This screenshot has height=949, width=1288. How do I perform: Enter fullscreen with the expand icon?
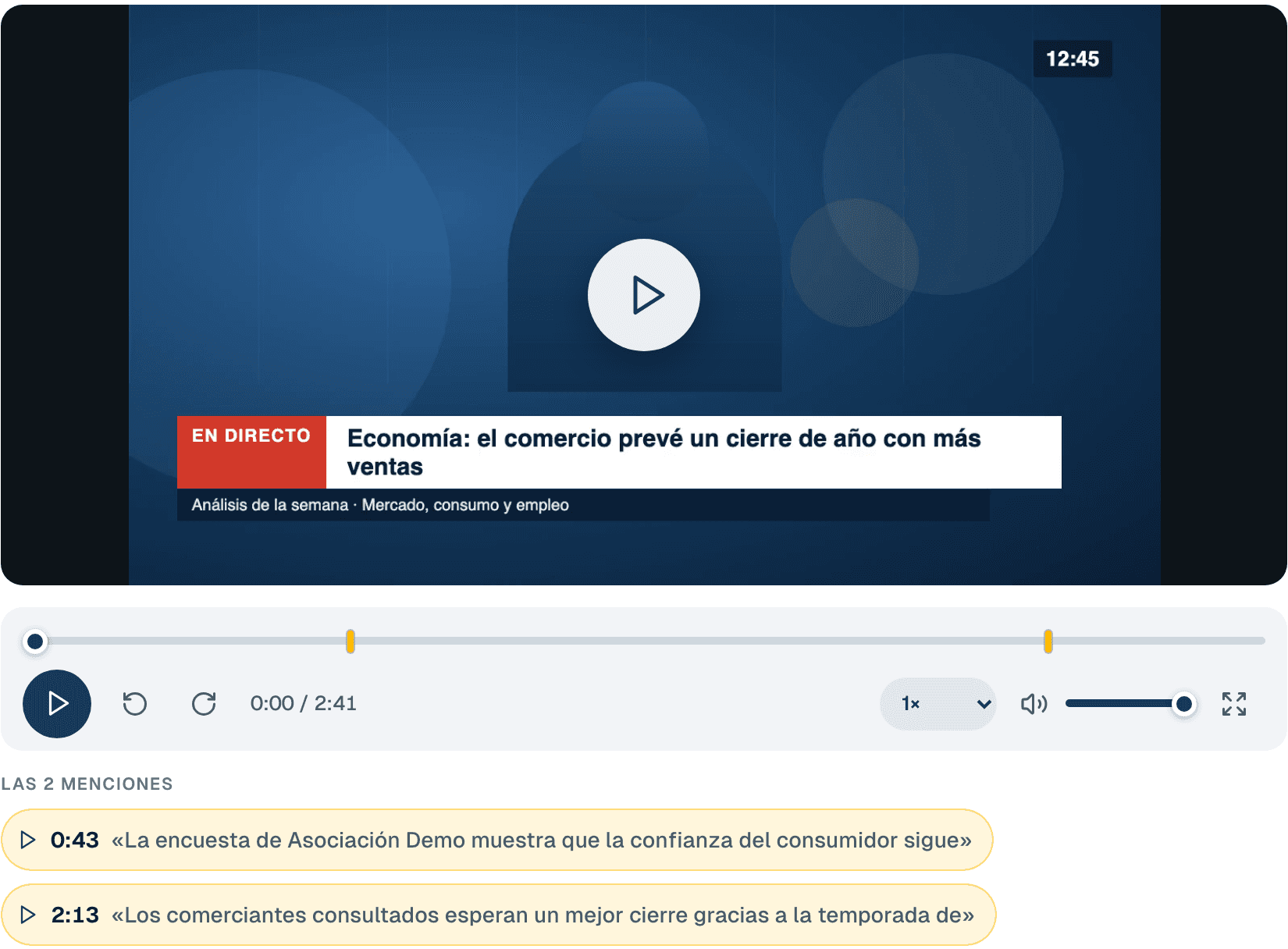click(1233, 704)
